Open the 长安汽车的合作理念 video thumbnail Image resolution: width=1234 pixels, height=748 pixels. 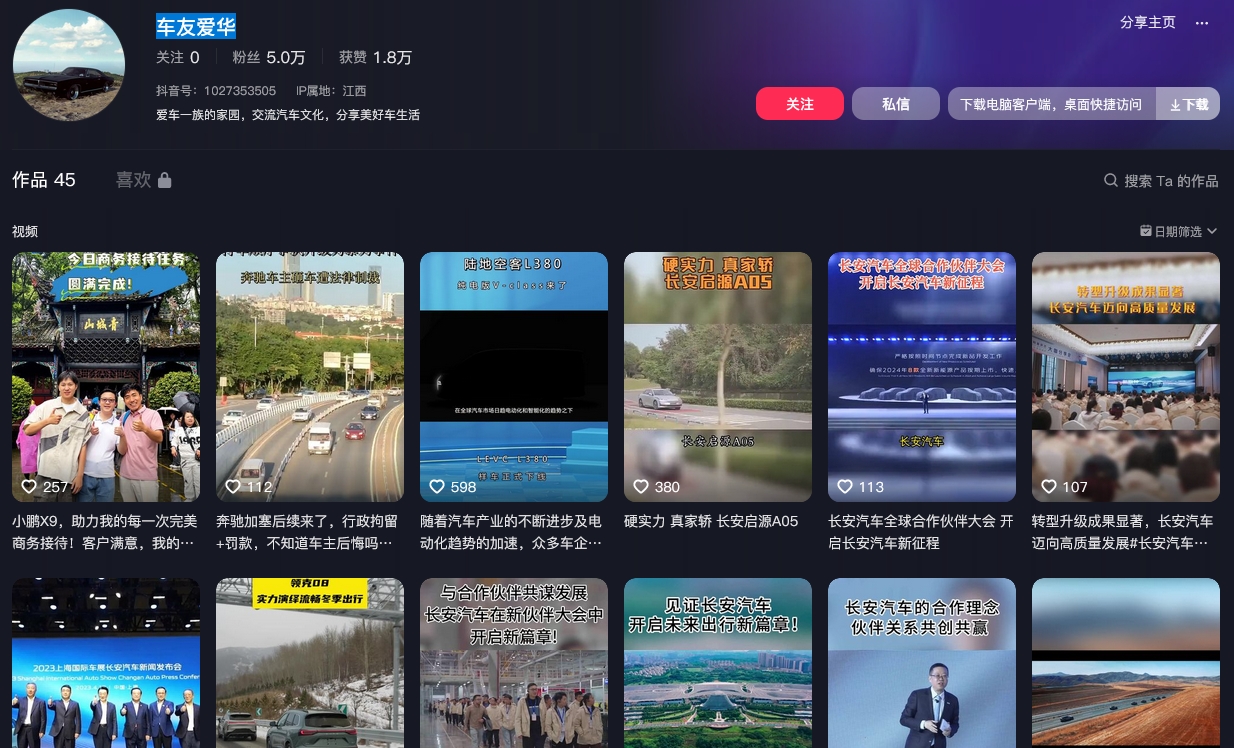[922, 663]
